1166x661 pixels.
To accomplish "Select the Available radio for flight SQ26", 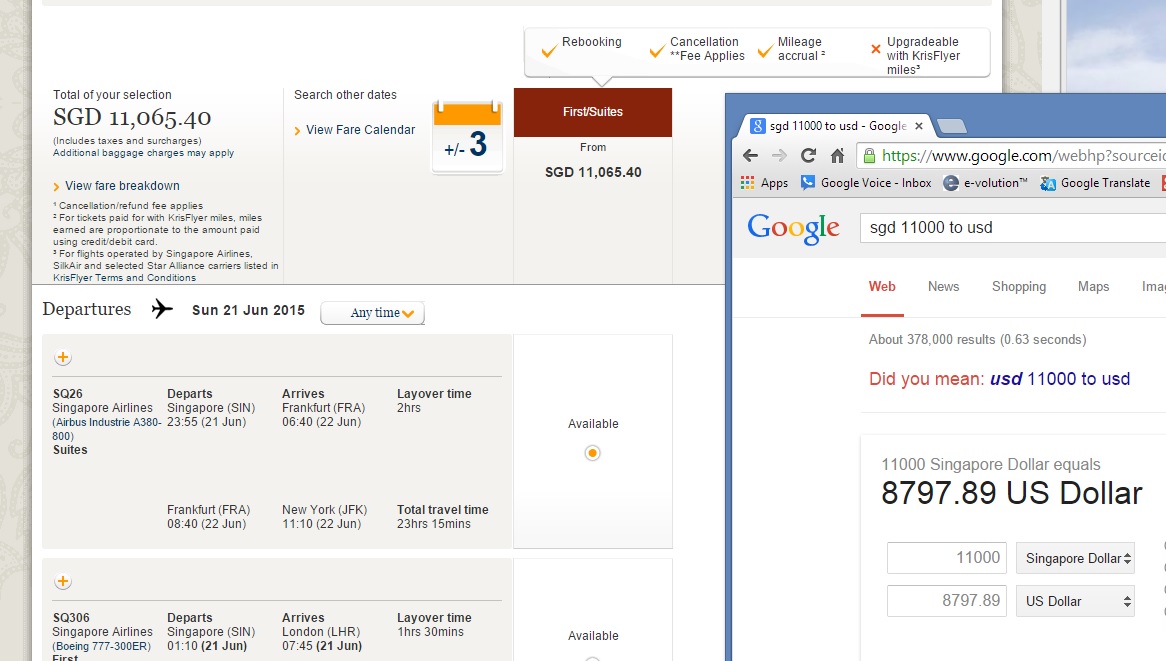I will tap(592, 453).
